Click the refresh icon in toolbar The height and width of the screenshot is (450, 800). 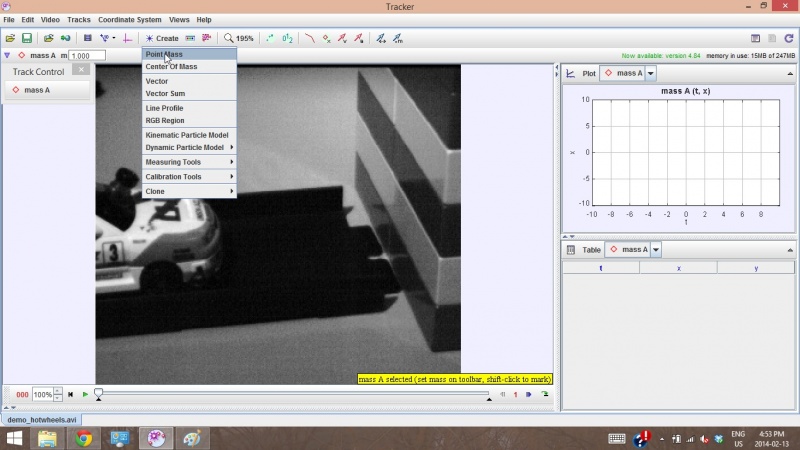tap(789, 38)
